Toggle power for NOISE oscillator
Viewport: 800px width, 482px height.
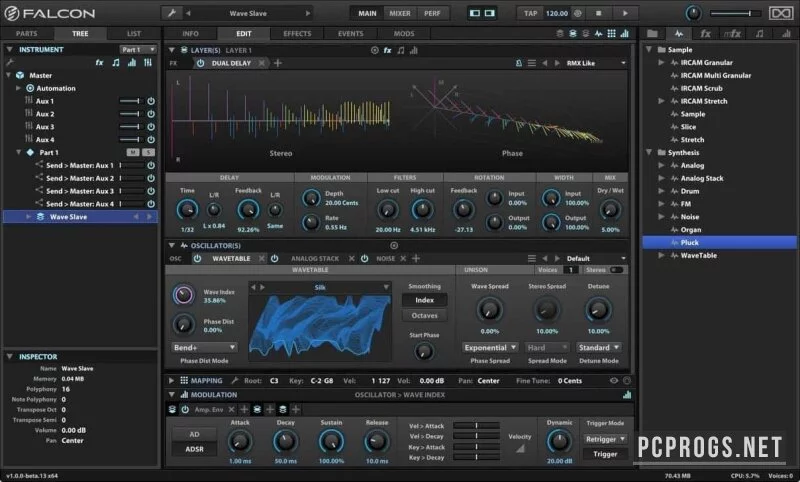(364, 259)
